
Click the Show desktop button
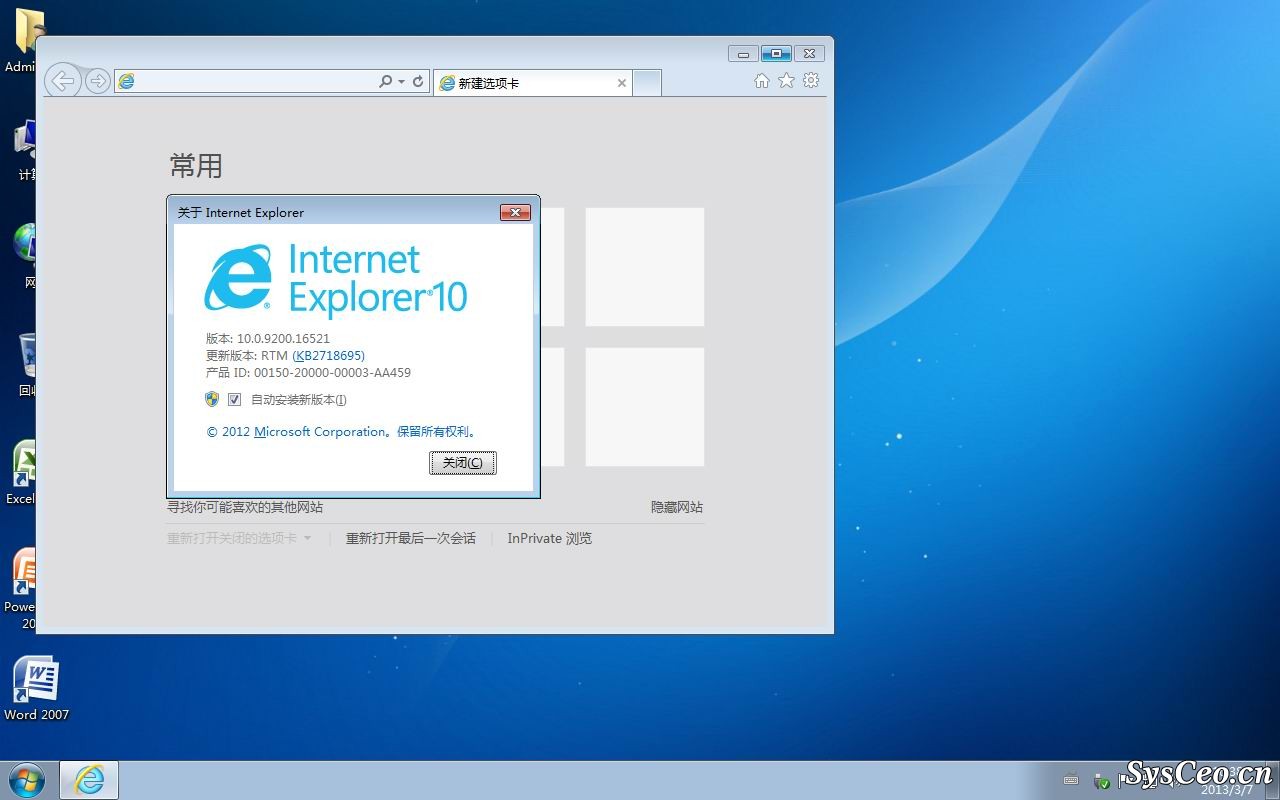[x=1274, y=780]
